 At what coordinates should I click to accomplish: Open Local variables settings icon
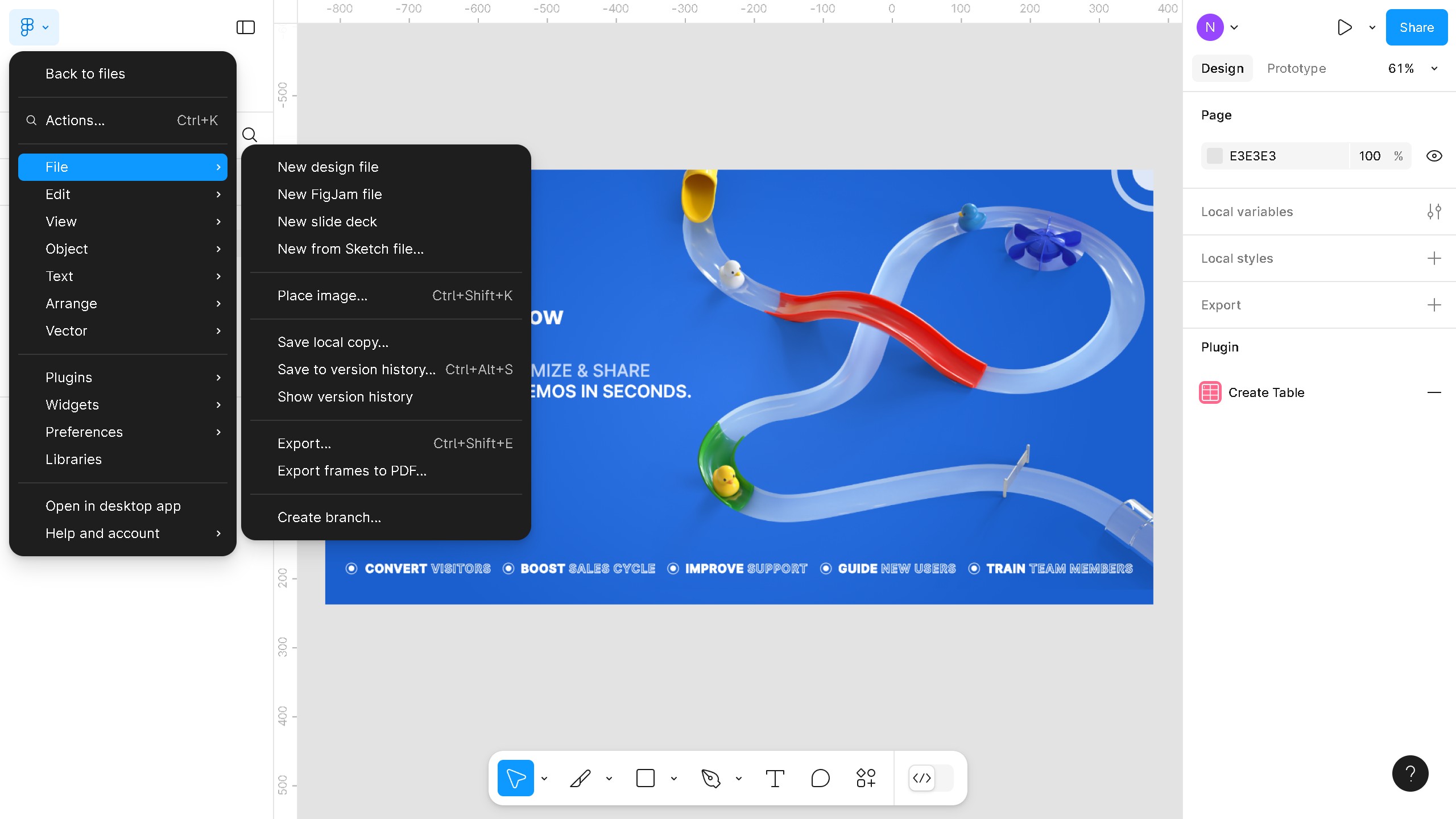[1434, 212]
